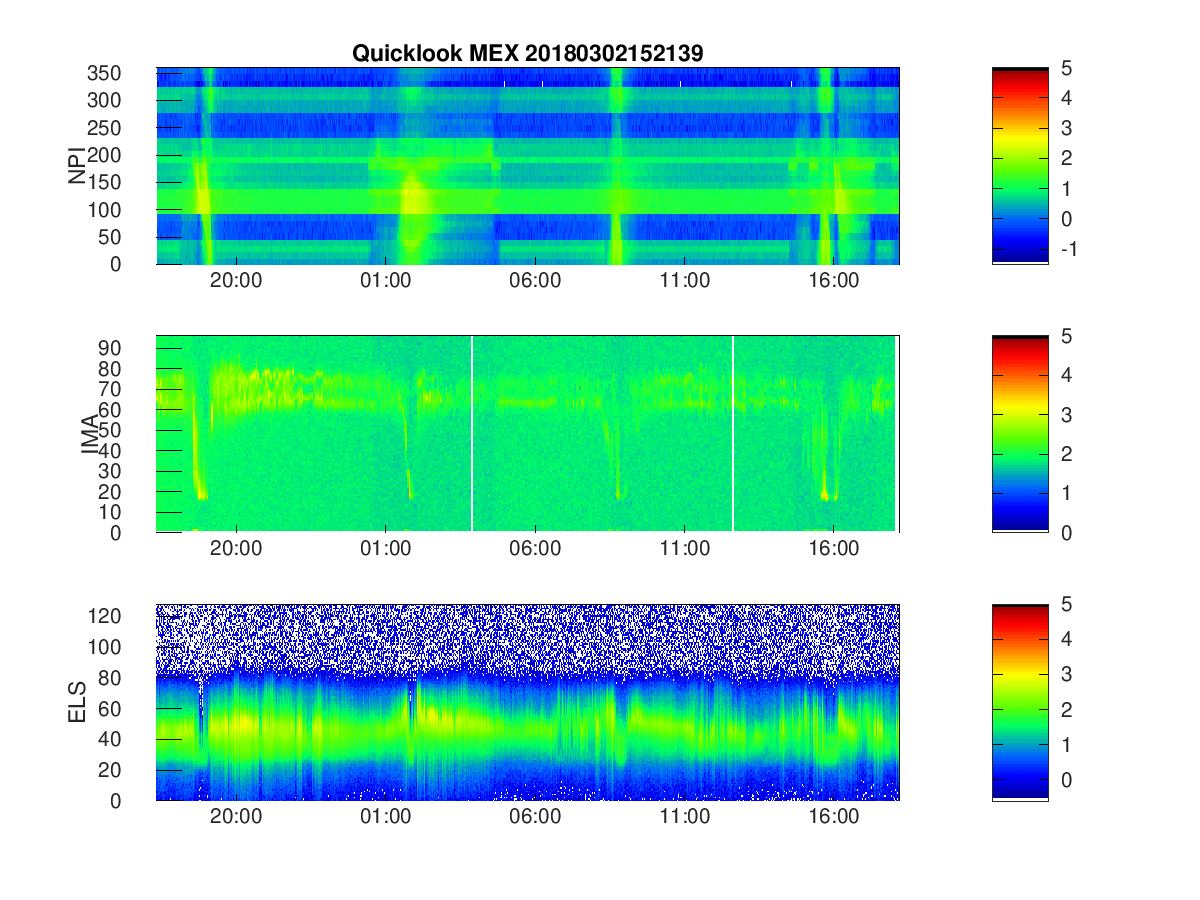The image size is (1200, 900).
Task: Click the 06:00 tick under the NPI panel
Action: pyautogui.click(x=535, y=281)
